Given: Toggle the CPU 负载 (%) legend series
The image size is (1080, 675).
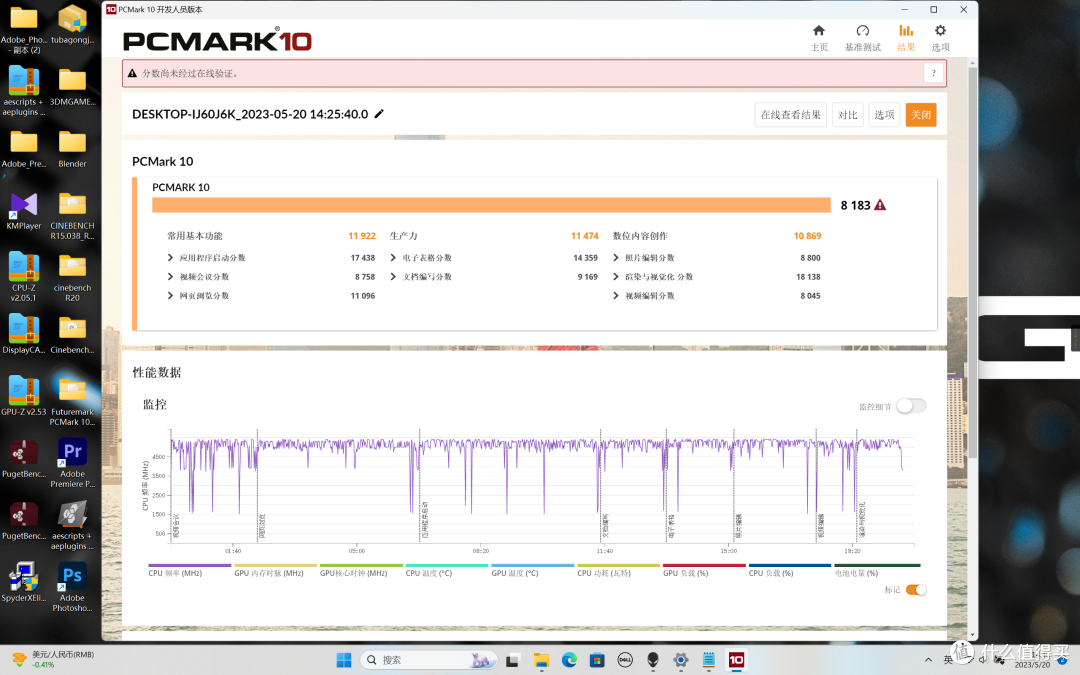Looking at the screenshot, I should [x=790, y=571].
